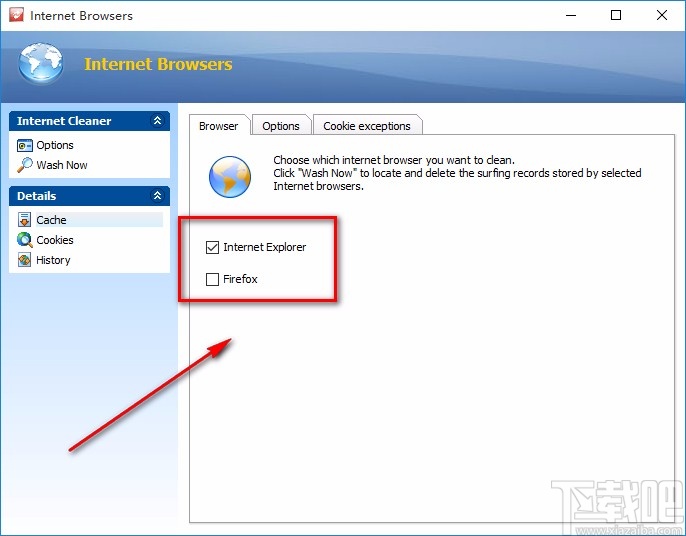Collapse the Details panel
This screenshot has width=686, height=536.
(x=157, y=196)
